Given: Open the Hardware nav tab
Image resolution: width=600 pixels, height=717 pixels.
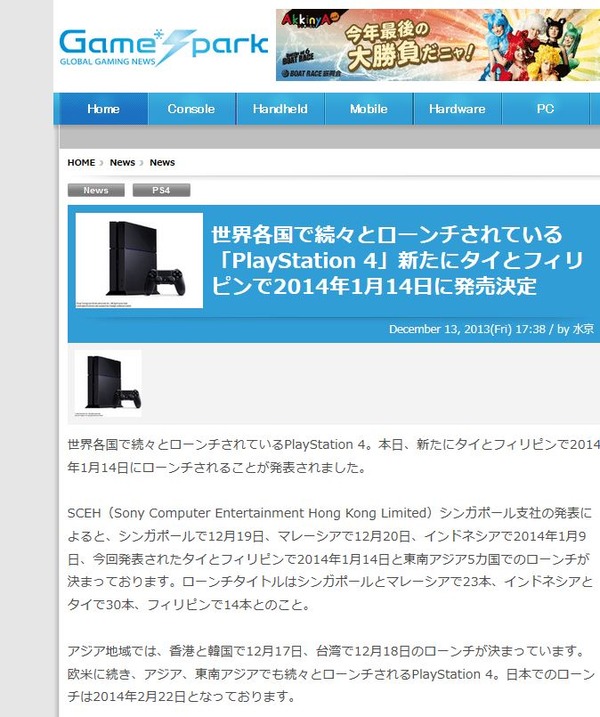Looking at the screenshot, I should 457,109.
